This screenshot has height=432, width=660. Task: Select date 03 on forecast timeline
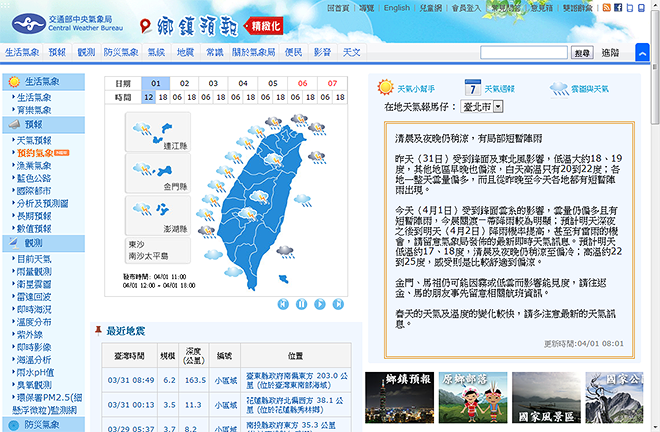point(215,83)
